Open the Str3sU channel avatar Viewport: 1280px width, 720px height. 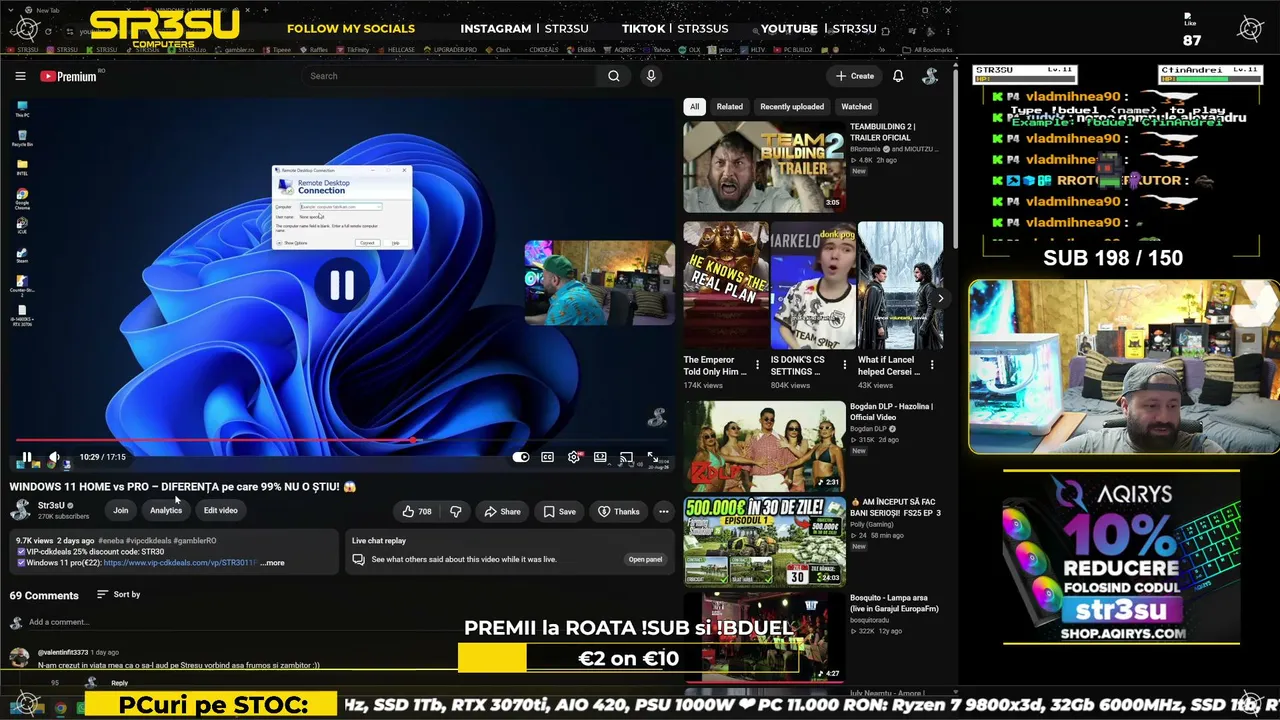point(20,510)
